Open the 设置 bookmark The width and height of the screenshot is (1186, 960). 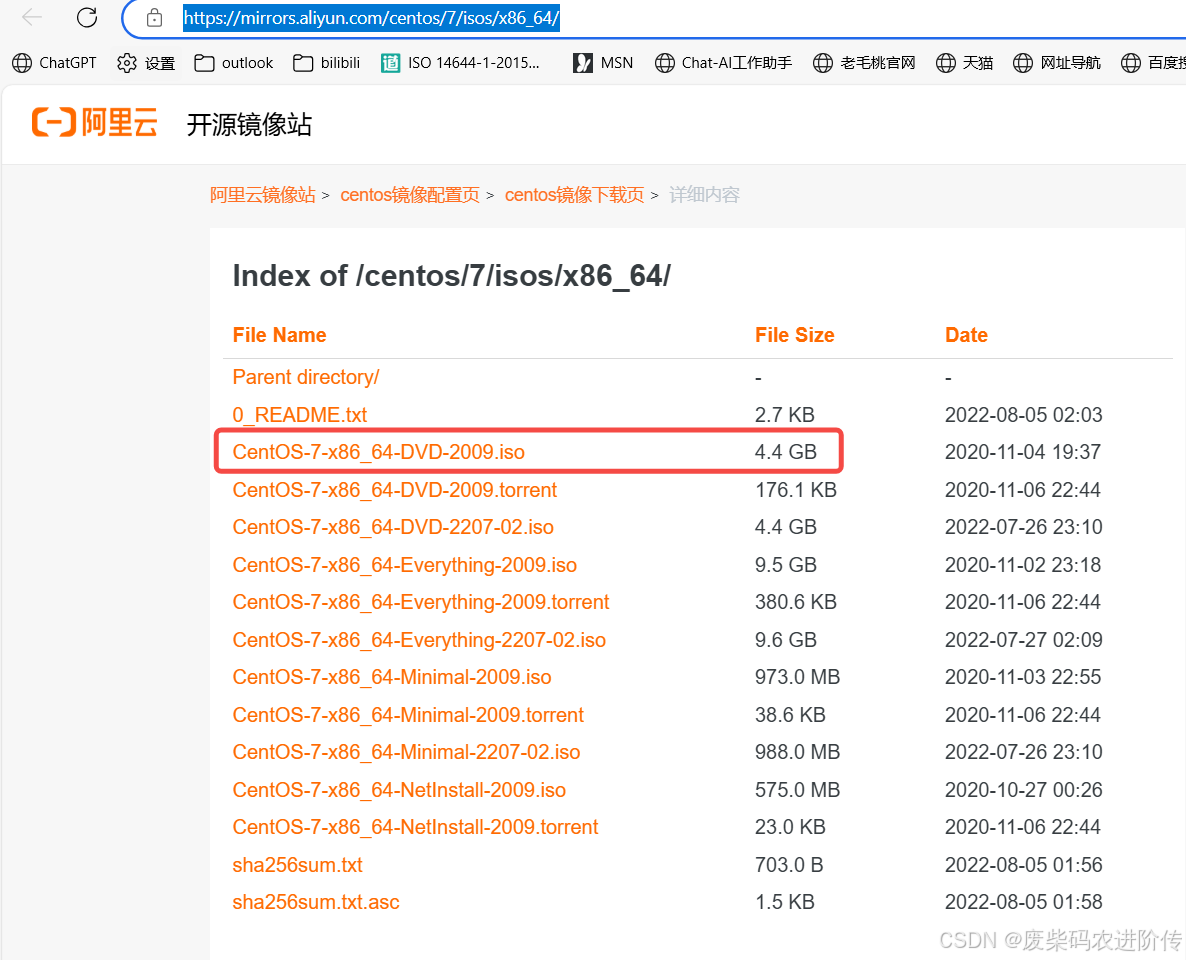(146, 62)
